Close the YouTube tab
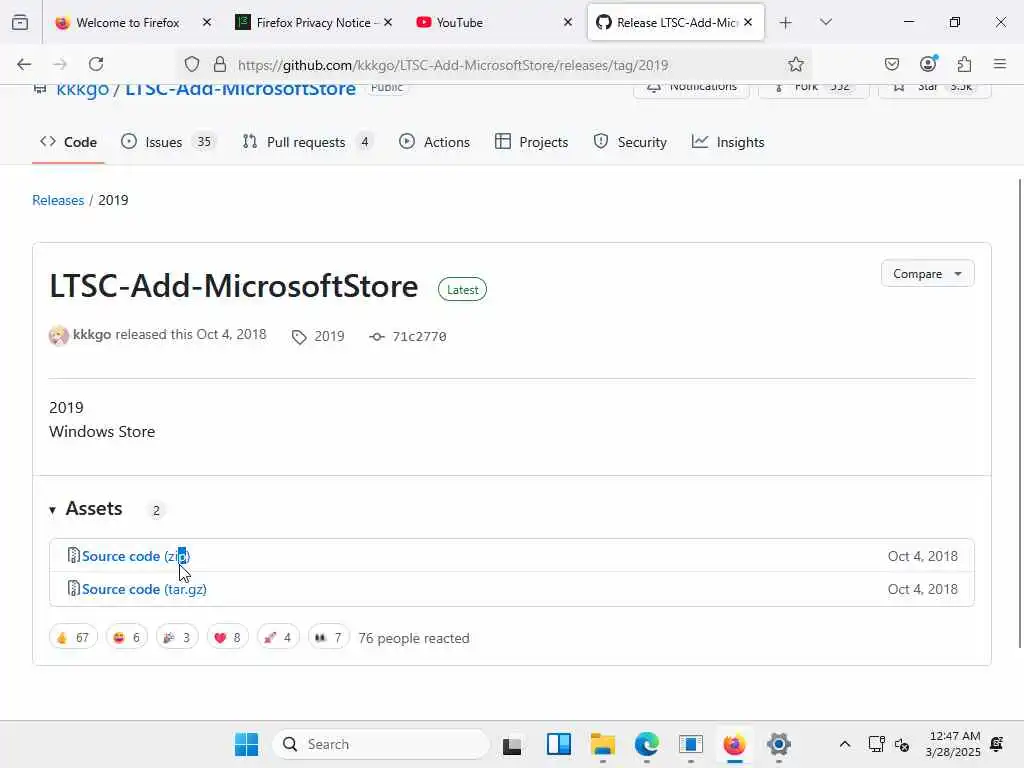1024x768 pixels. coord(568,23)
